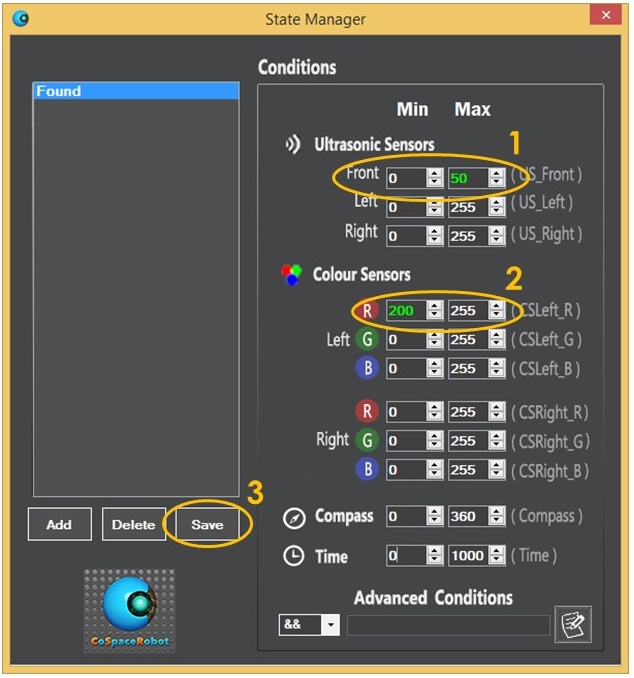
Task: Focus the Time Min input field
Action: coord(405,556)
